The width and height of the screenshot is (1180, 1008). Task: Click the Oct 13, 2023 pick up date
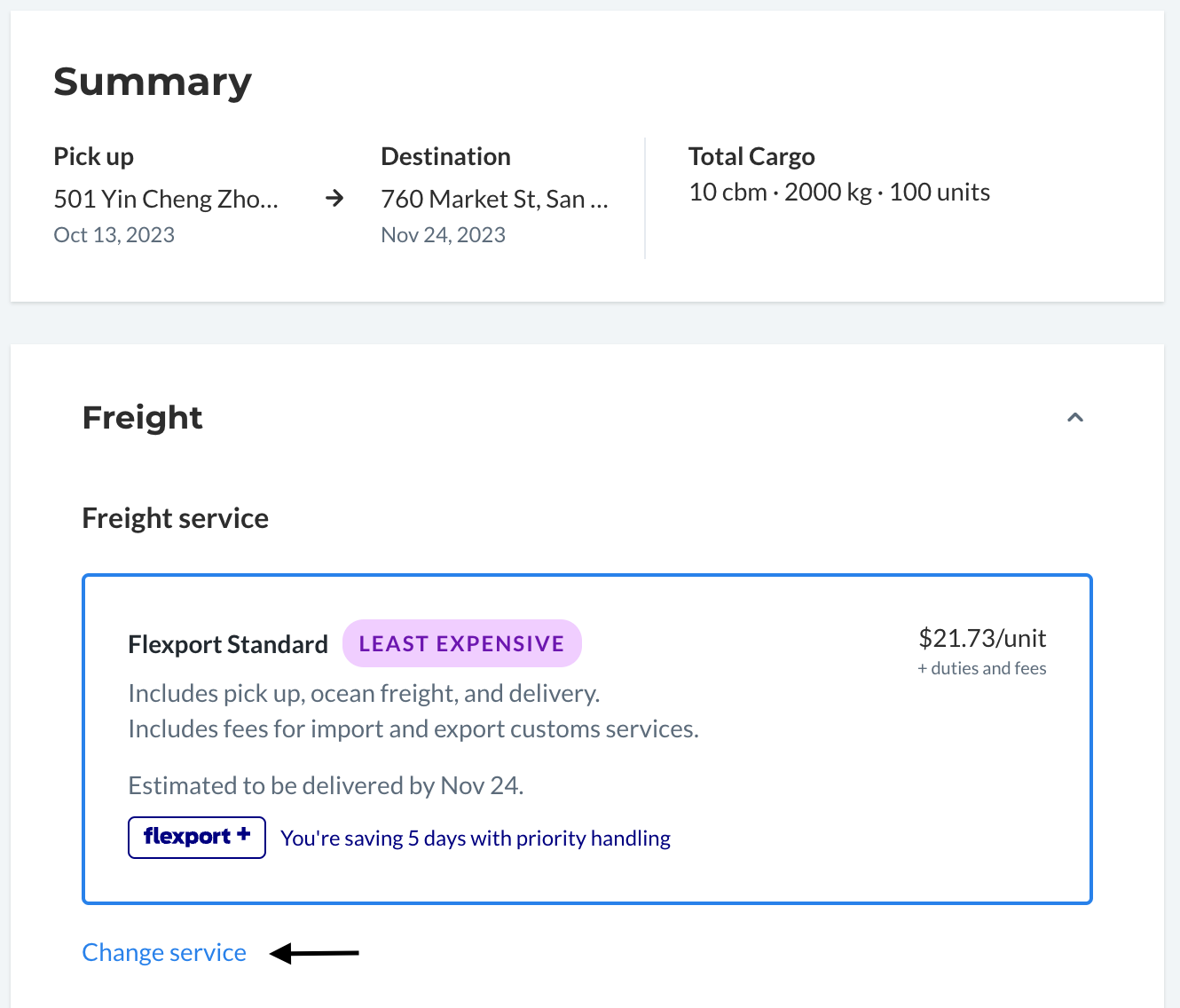[114, 235]
